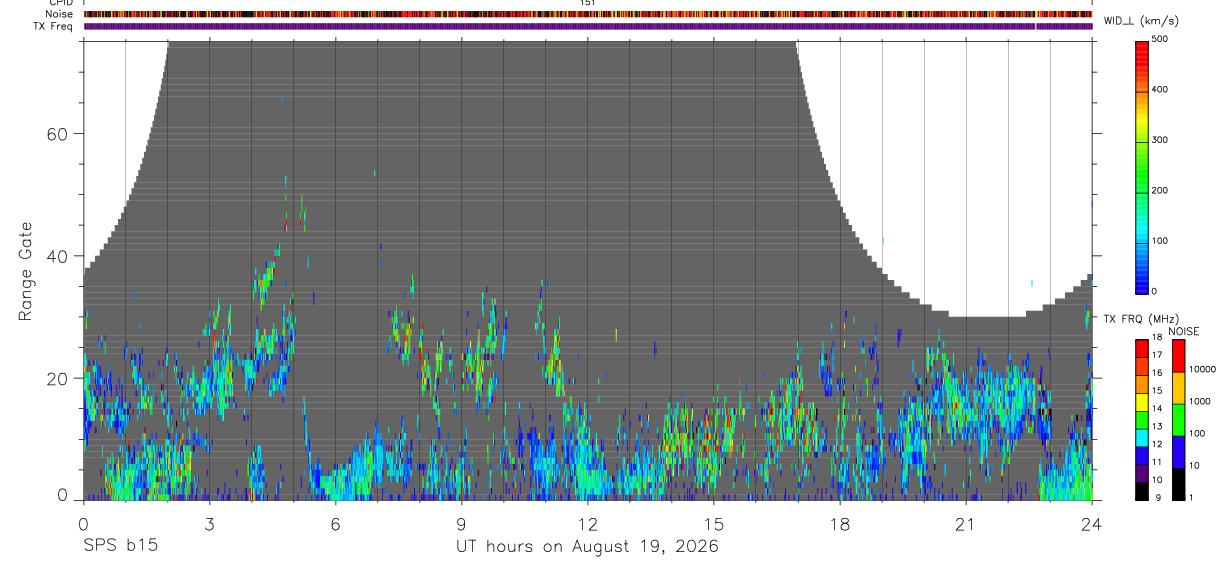Click the green 100 NOISE legend block
This screenshot has height=567, width=1228.
pyautogui.click(x=1178, y=419)
